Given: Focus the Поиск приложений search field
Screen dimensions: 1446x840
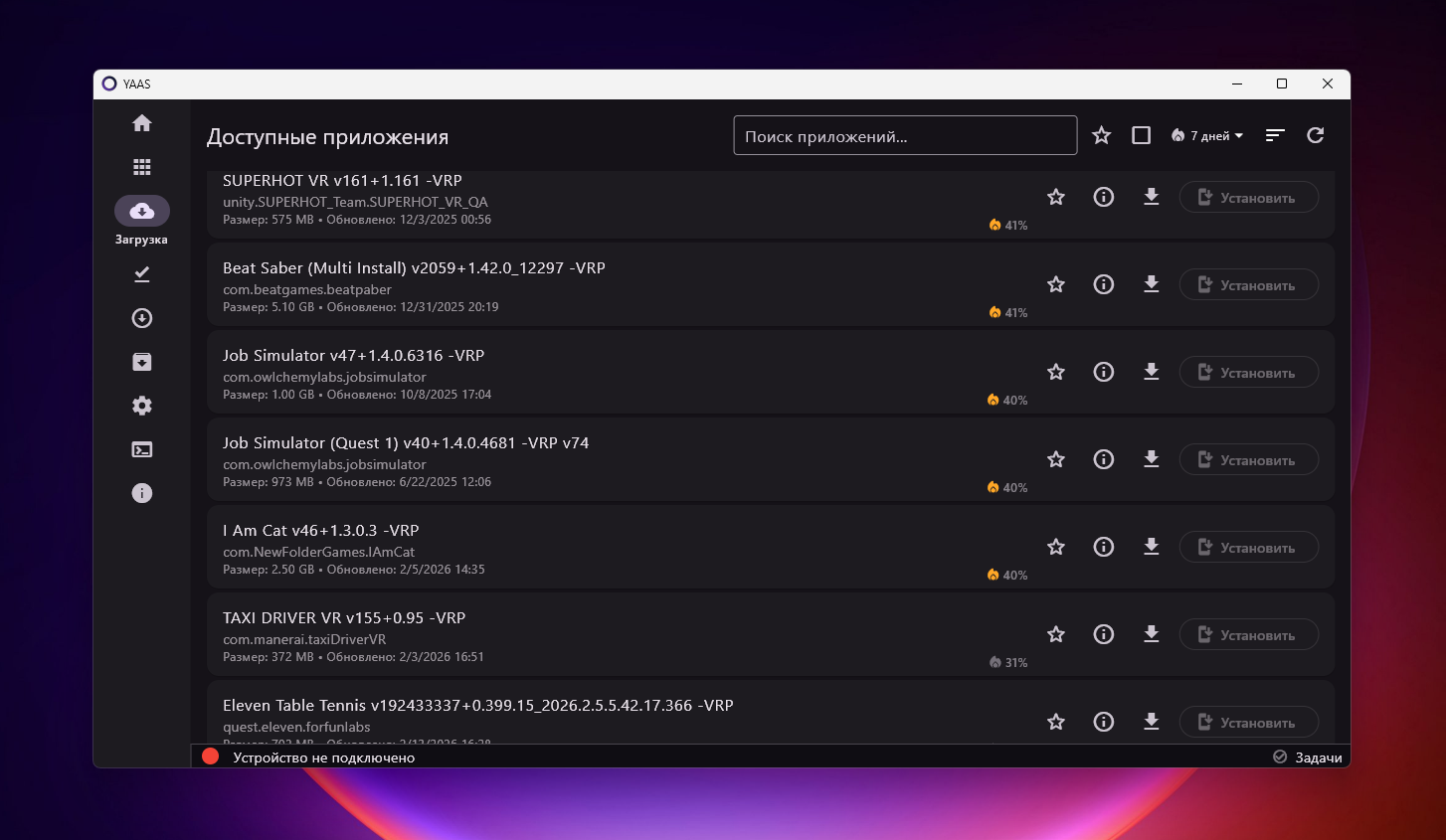Looking at the screenshot, I should pyautogui.click(x=904, y=136).
